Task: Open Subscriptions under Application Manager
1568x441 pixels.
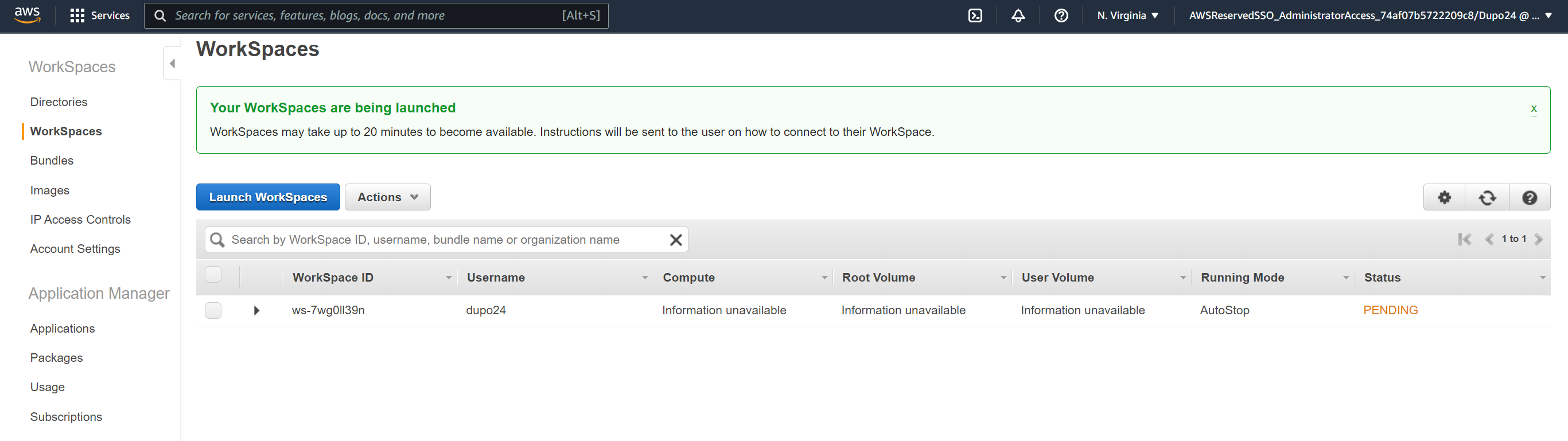Action: (67, 417)
